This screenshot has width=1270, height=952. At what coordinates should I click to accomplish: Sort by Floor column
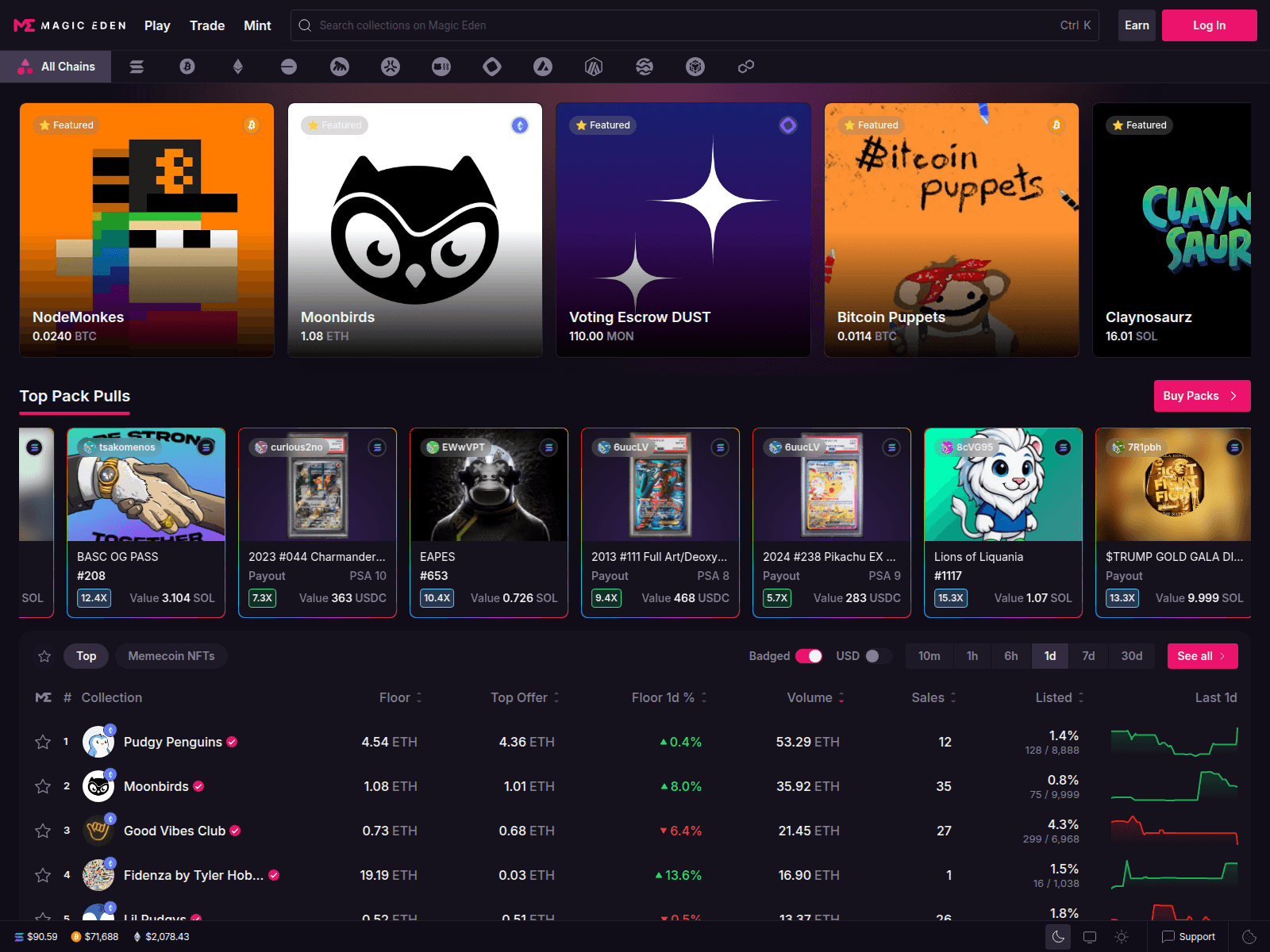tap(401, 697)
